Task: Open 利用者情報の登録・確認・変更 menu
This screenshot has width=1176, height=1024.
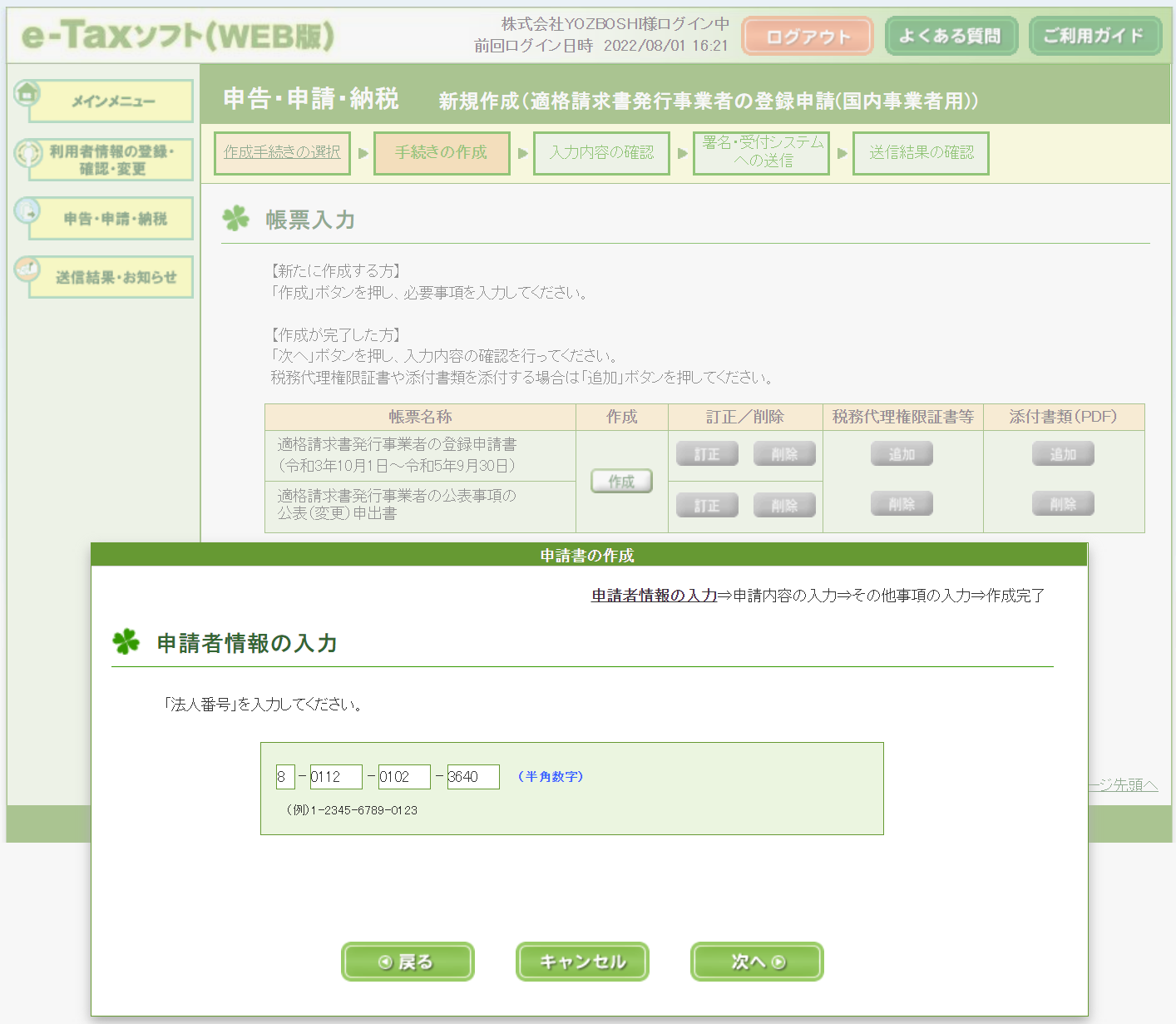Action: point(111,160)
